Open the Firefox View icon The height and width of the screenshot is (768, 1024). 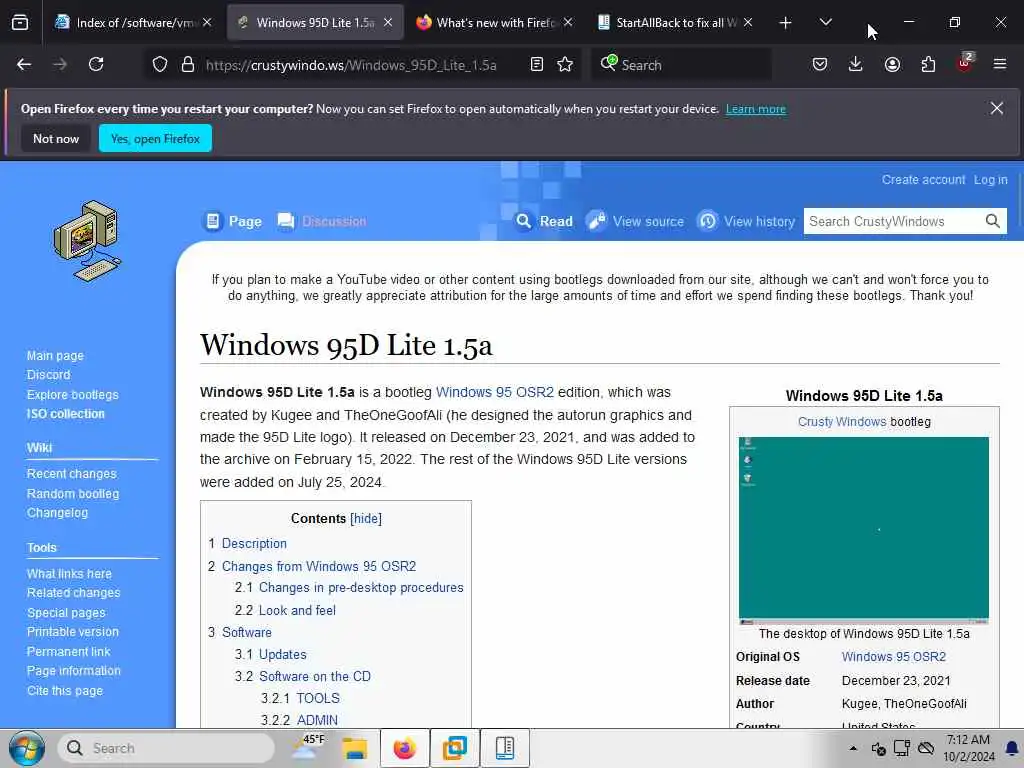coord(20,23)
